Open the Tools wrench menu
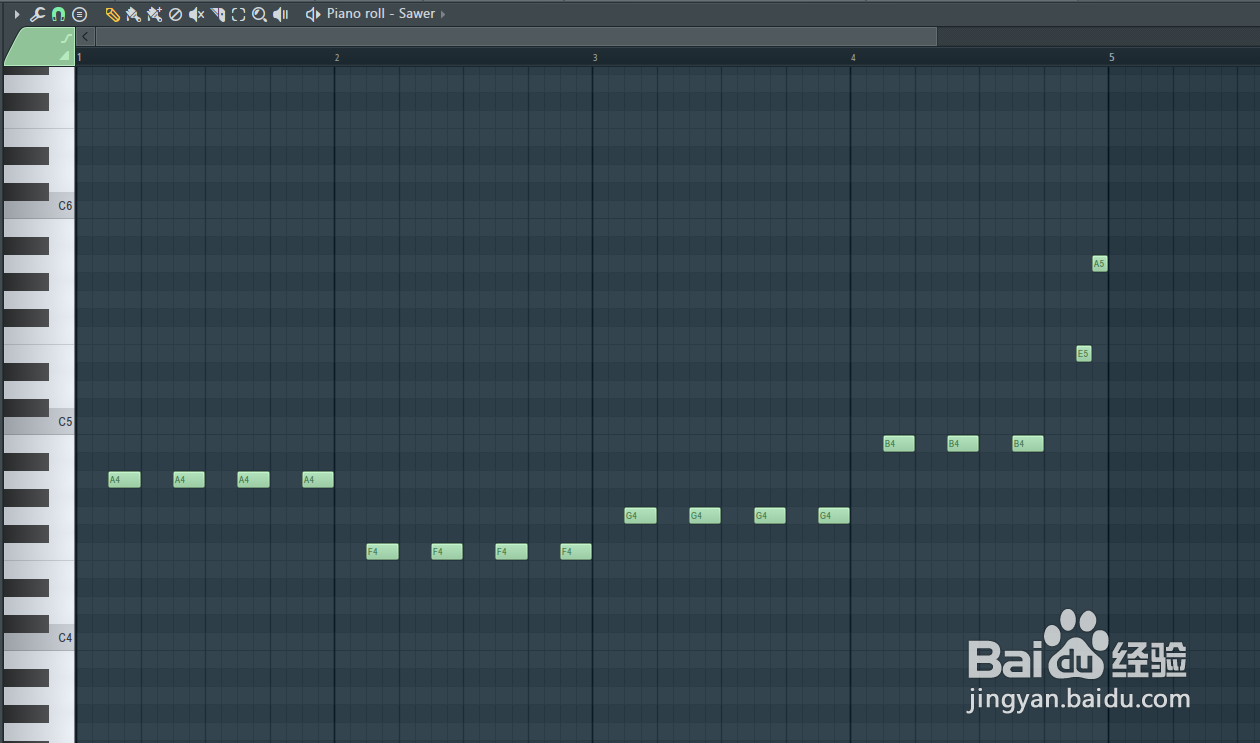 37,14
